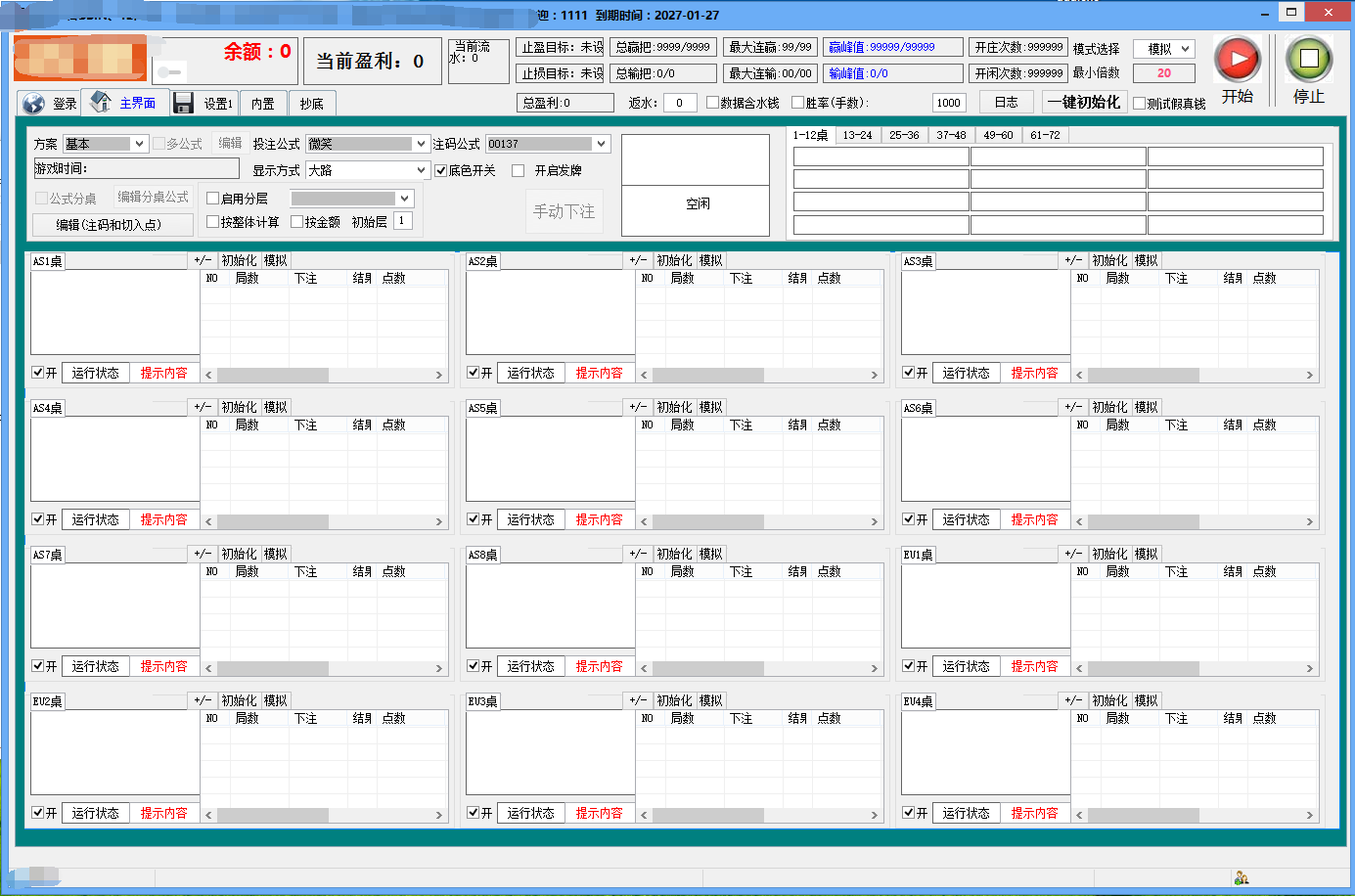
Task: Toggle the 底色开关 checkbox
Action: pos(441,171)
